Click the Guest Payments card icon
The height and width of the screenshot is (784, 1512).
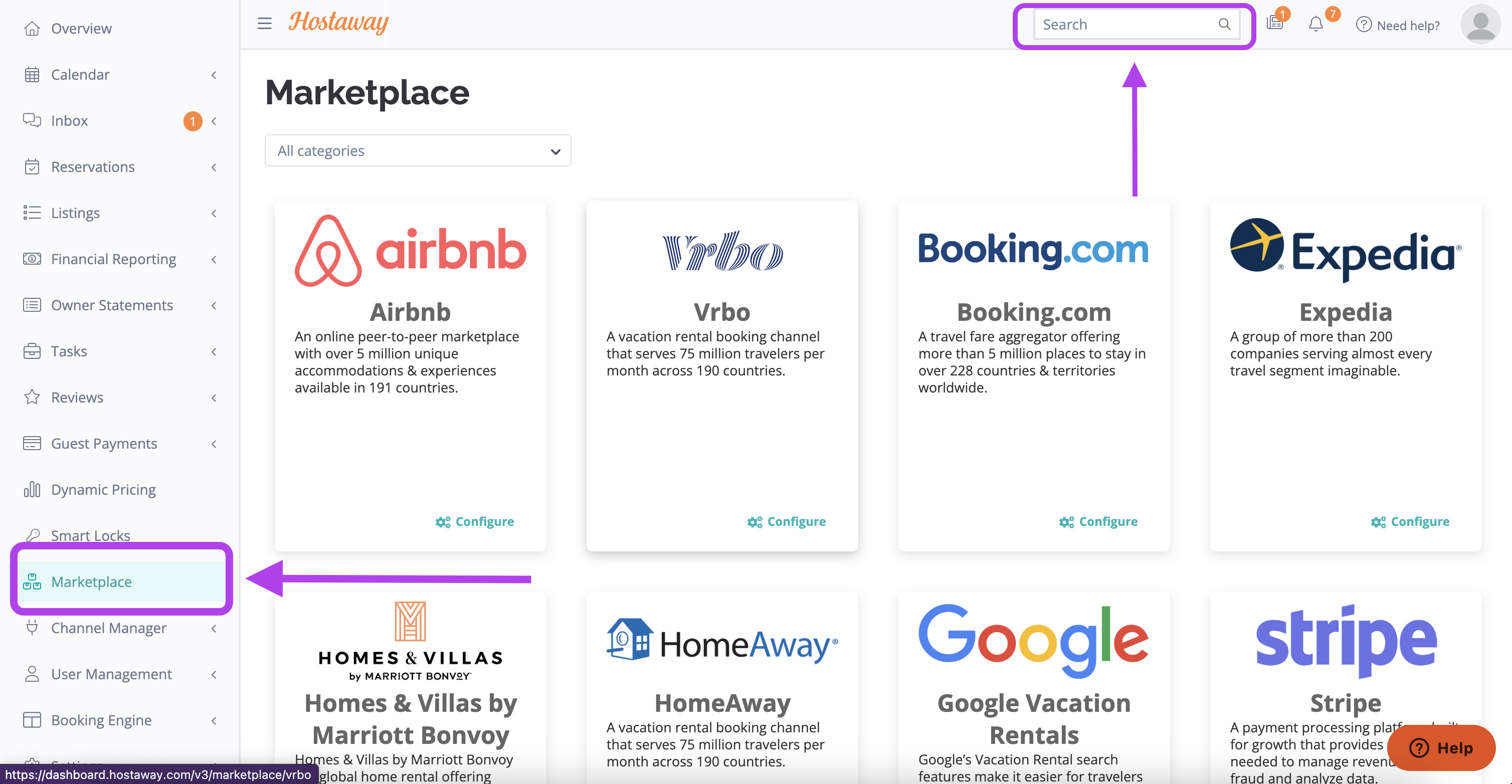coord(32,443)
